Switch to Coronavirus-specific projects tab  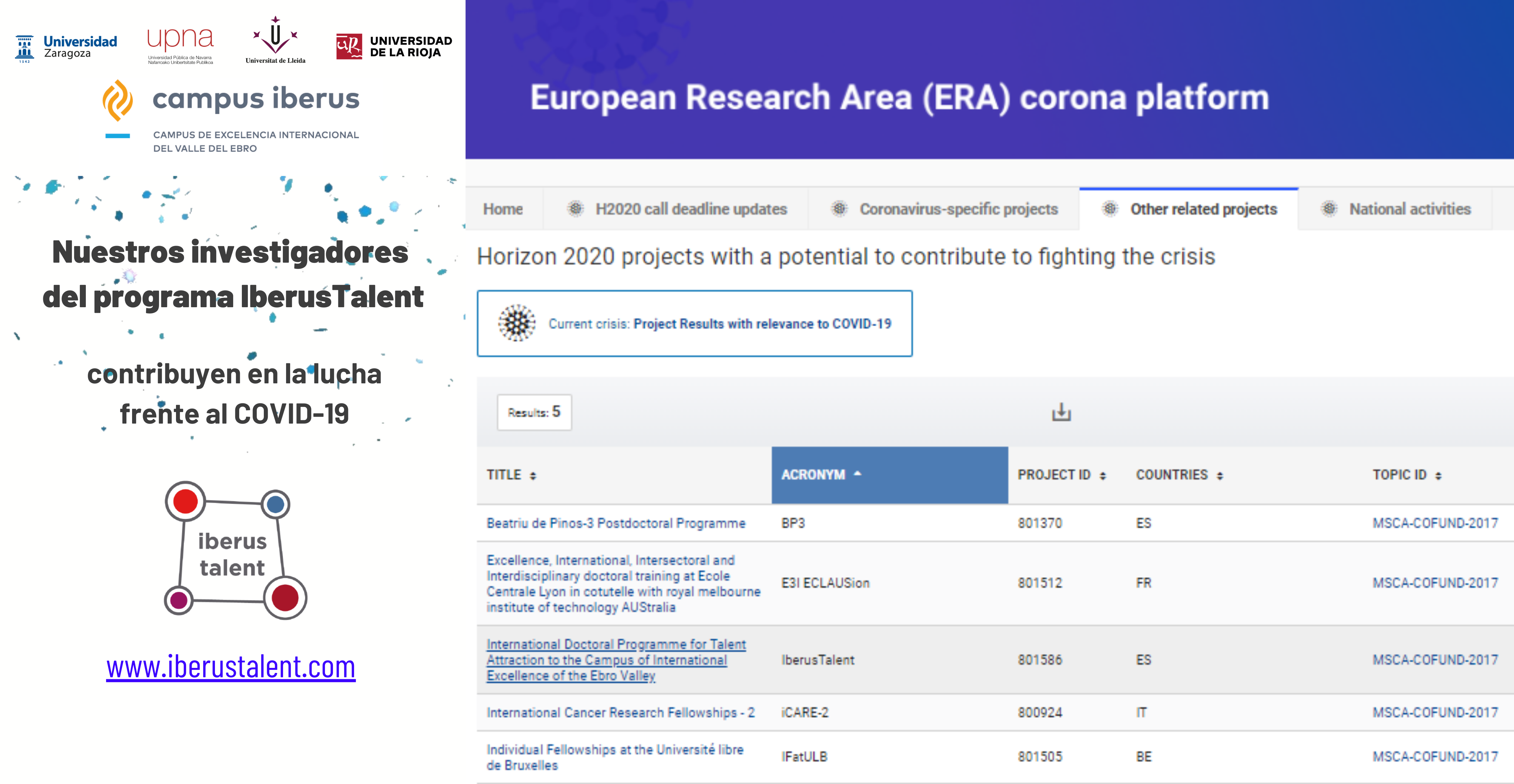[x=944, y=209]
